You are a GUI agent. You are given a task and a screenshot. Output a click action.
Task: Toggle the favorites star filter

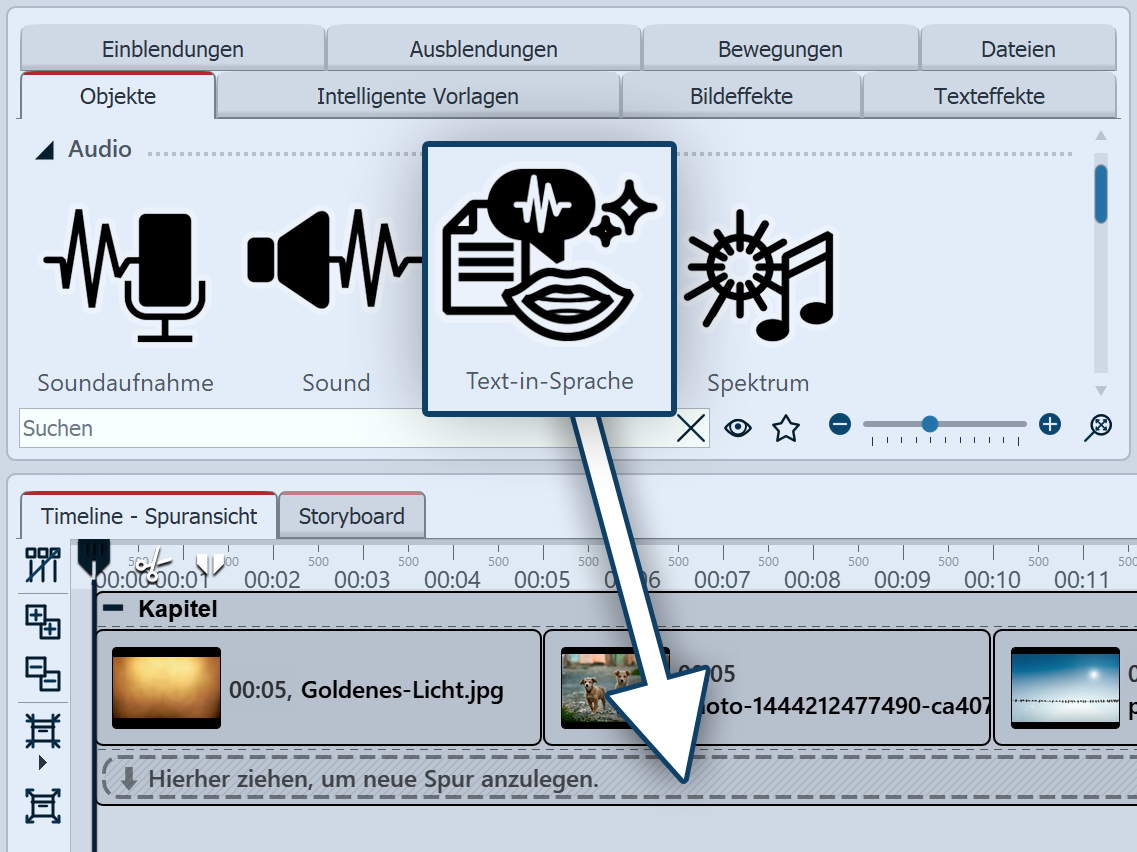click(x=786, y=427)
